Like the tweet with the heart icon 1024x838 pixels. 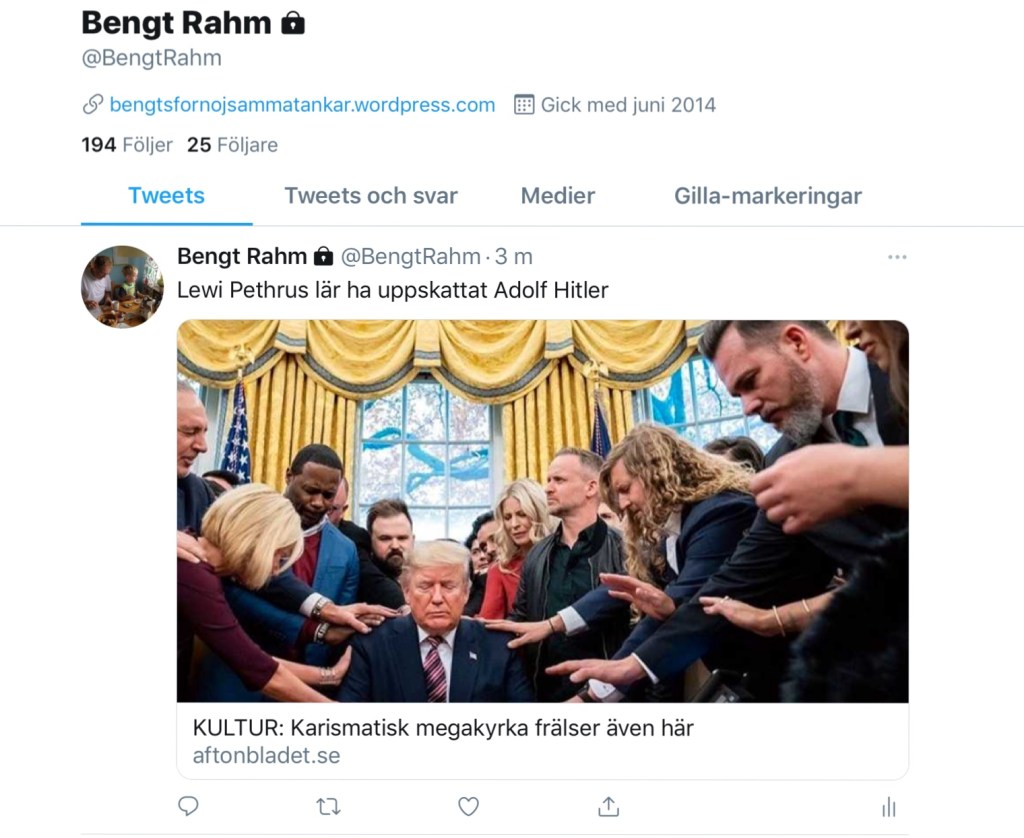pyautogui.click(x=468, y=806)
